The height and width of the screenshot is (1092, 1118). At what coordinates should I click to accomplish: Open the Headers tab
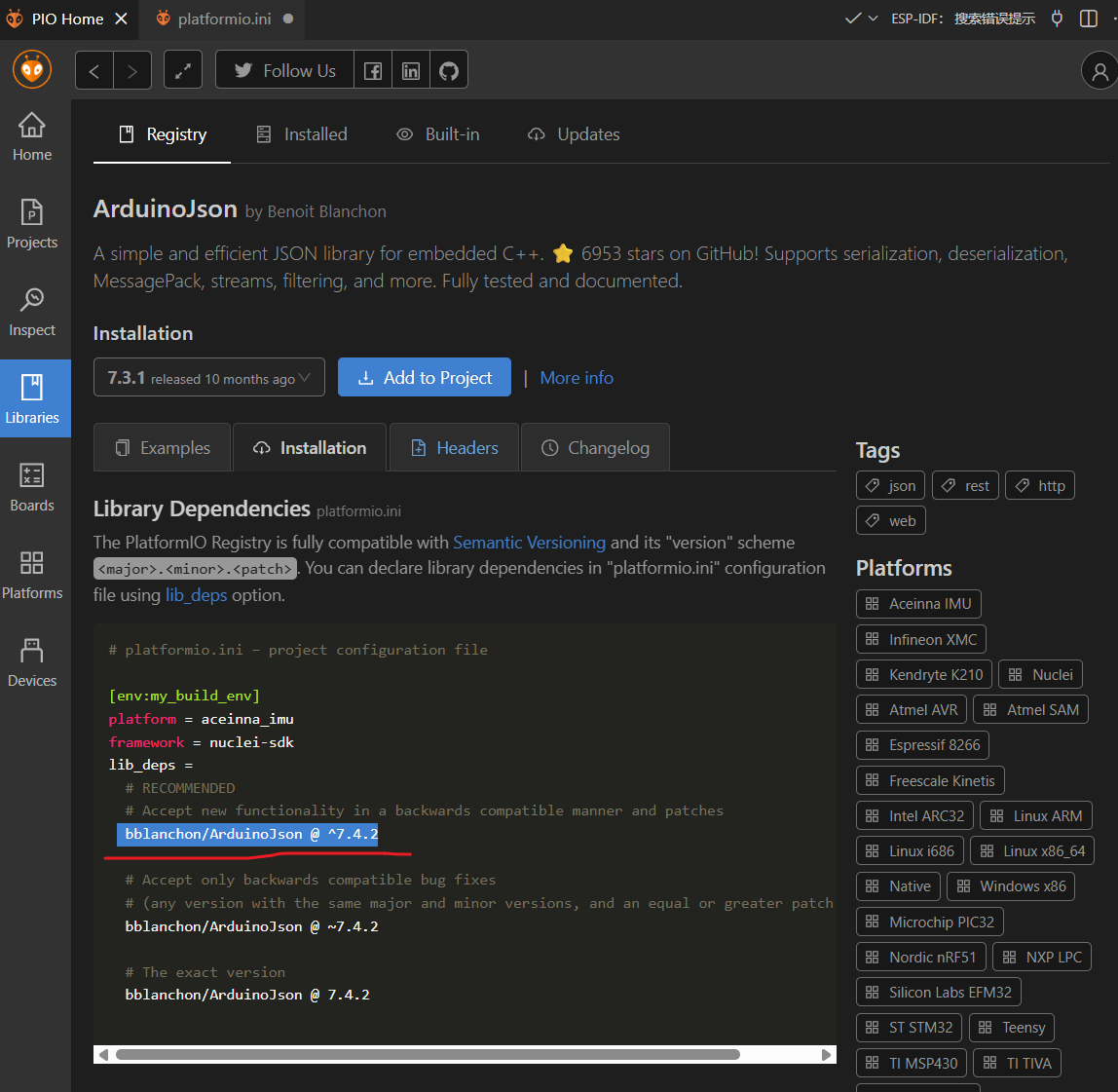[x=454, y=448]
